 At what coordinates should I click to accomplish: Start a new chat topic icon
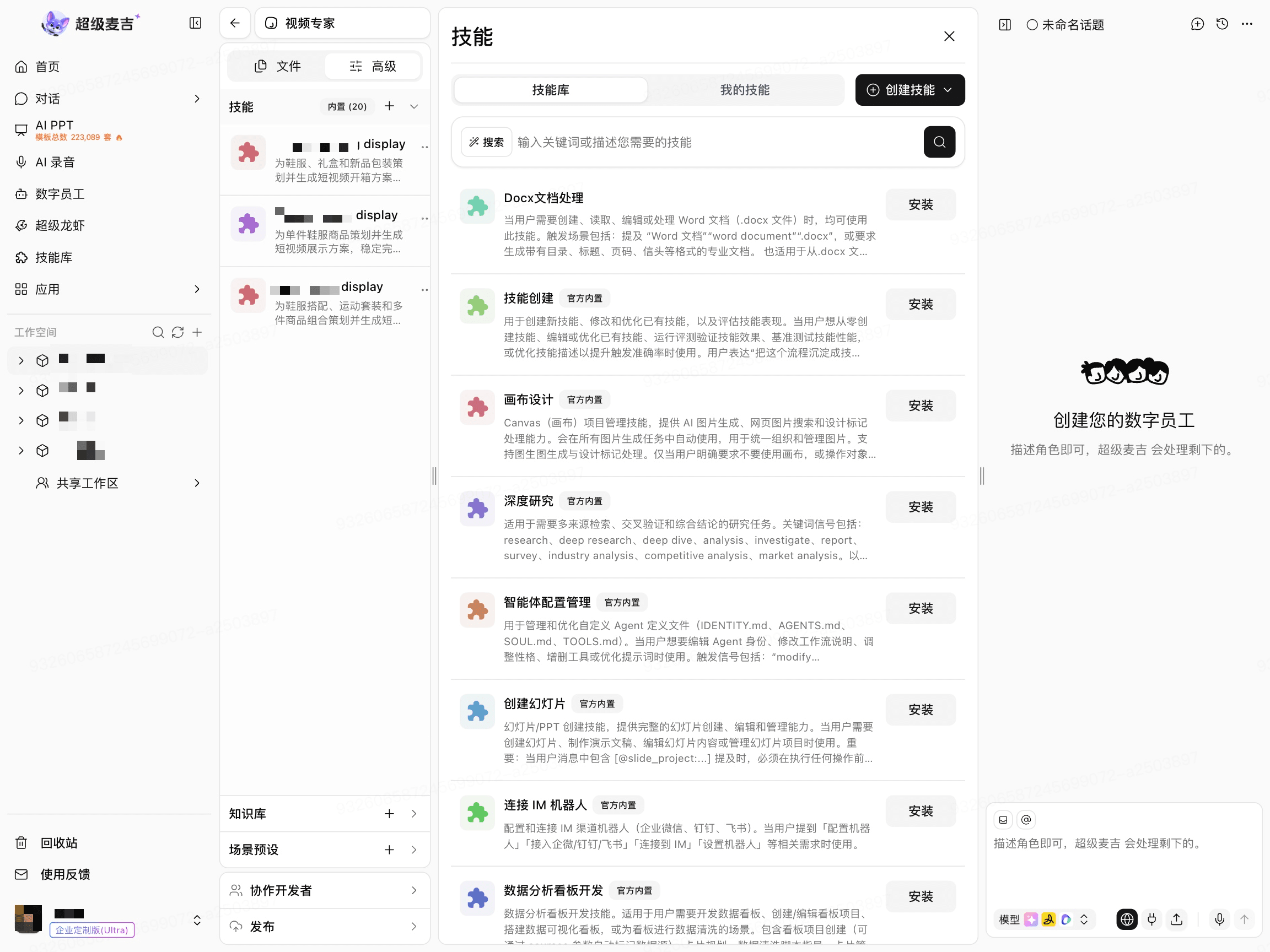pyautogui.click(x=1197, y=24)
